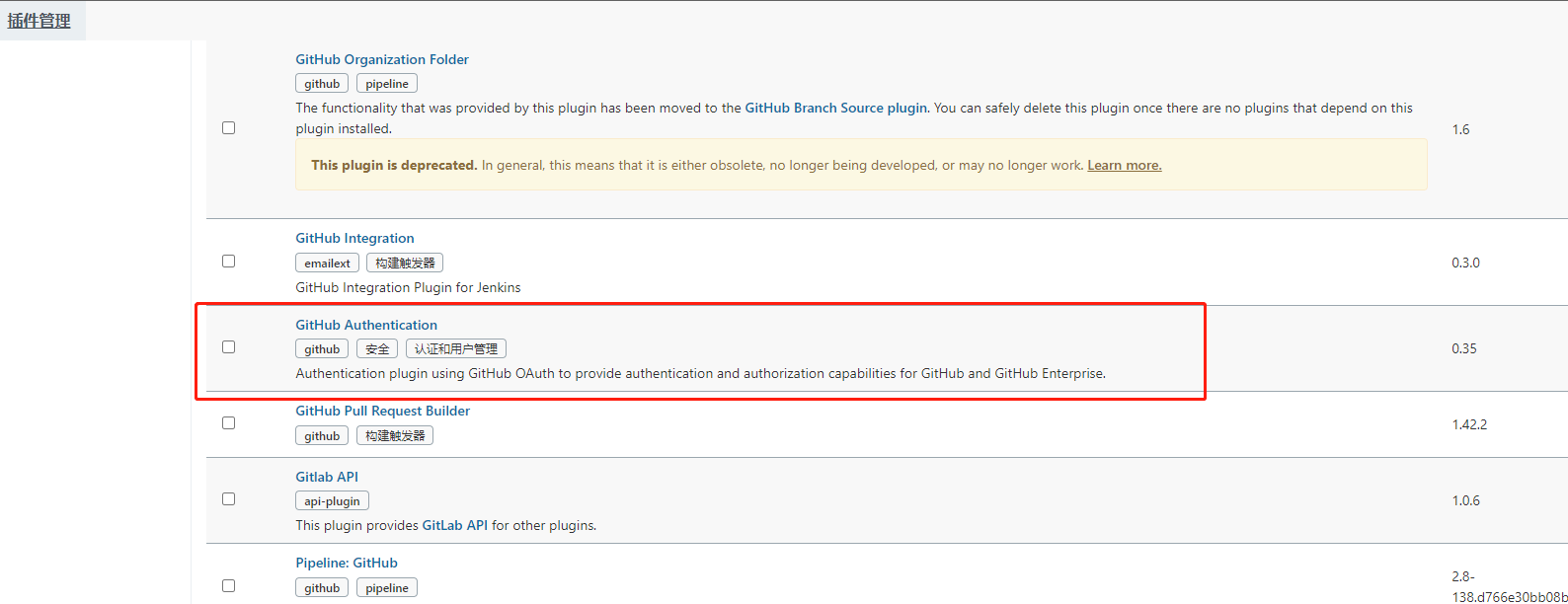Viewport: 1568px width, 604px height.
Task: Open the Gitlab API plugin link
Action: [x=327, y=477]
